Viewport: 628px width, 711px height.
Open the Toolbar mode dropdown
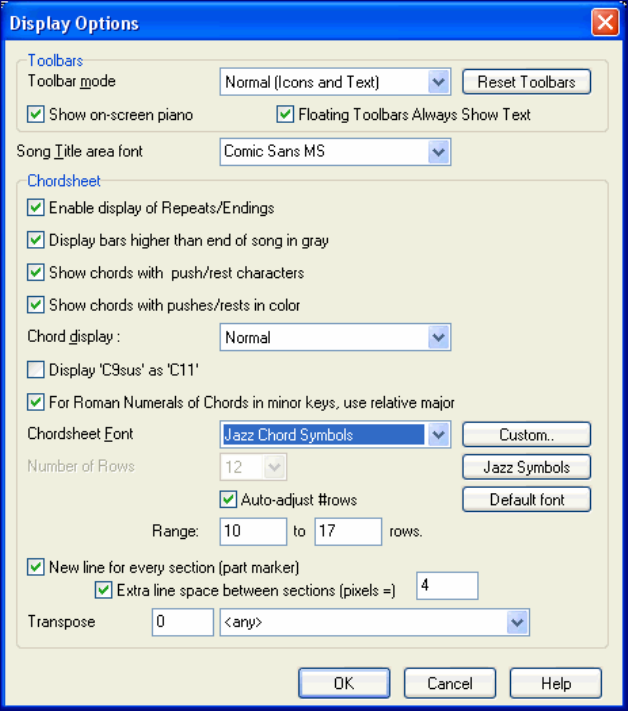438,82
